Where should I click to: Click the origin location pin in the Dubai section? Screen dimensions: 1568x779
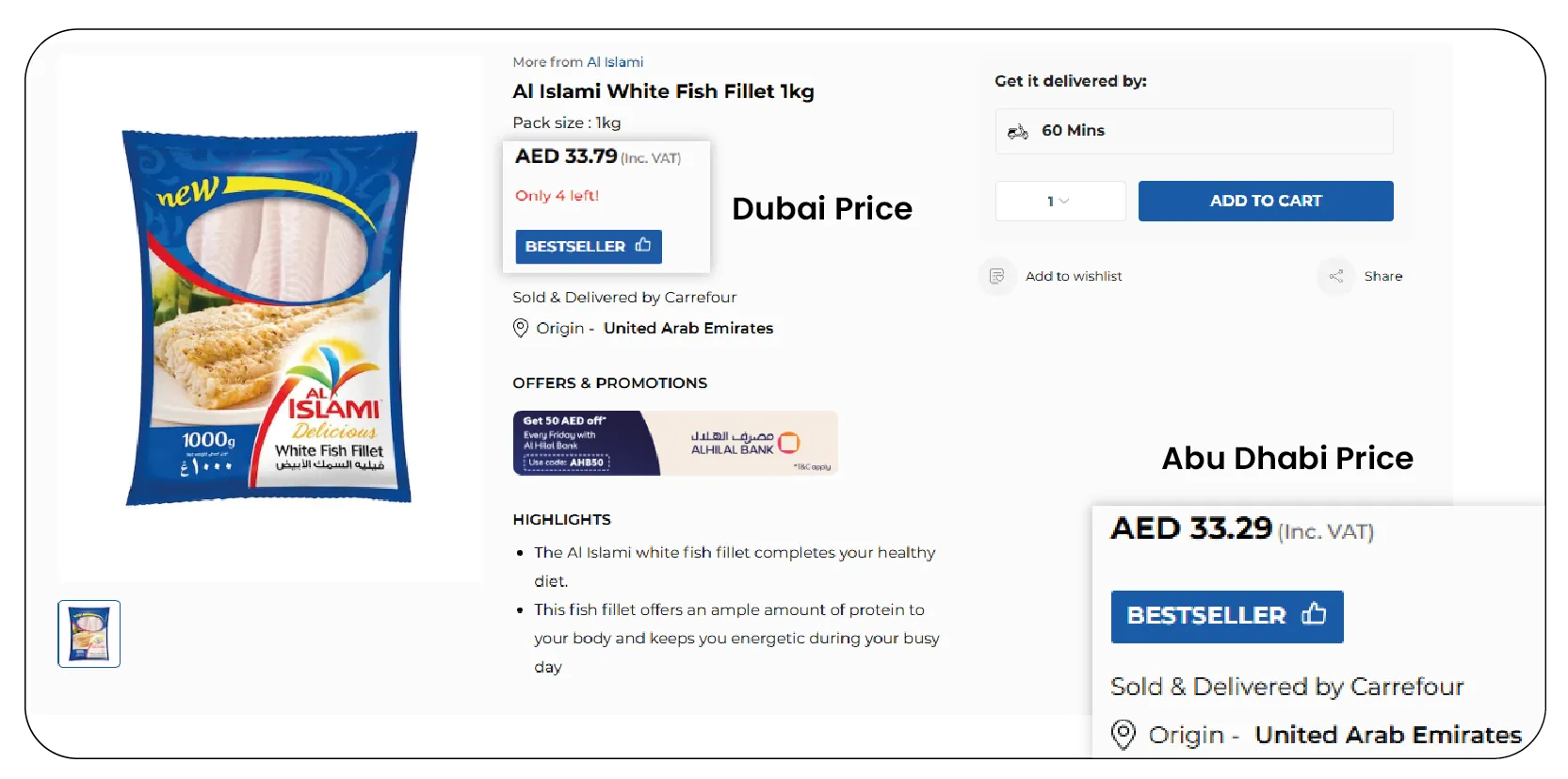pos(520,328)
